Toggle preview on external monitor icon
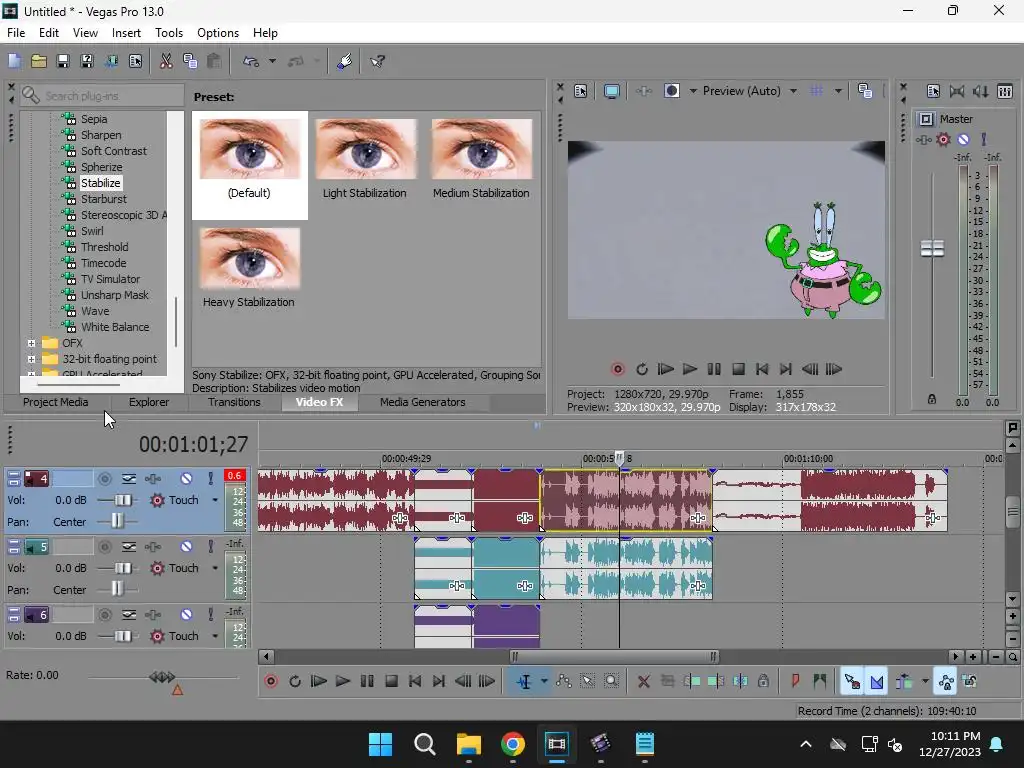 coord(612,91)
